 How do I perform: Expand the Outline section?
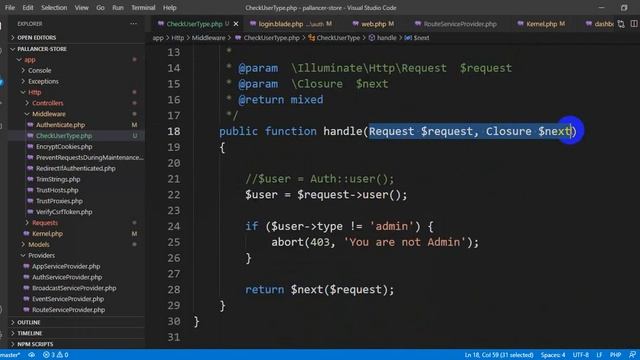pyautogui.click(x=76, y=322)
